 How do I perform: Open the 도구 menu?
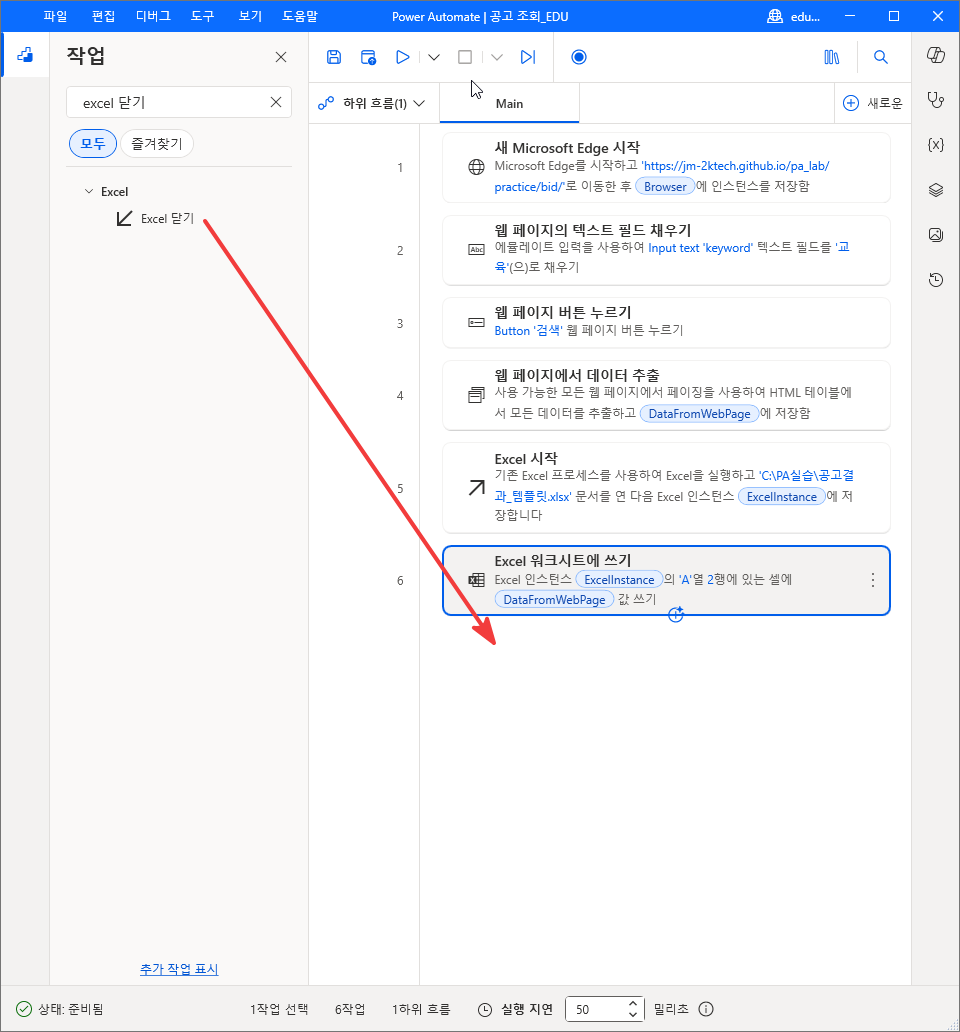[203, 16]
